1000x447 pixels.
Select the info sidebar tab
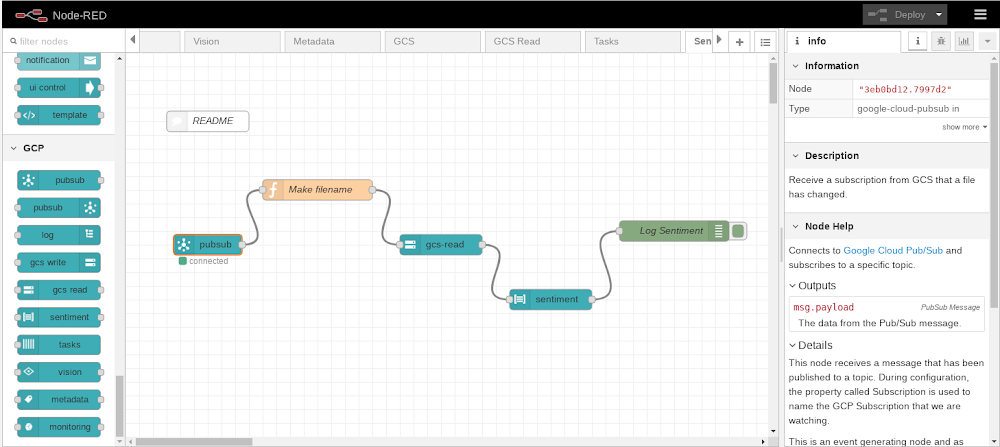coord(842,41)
